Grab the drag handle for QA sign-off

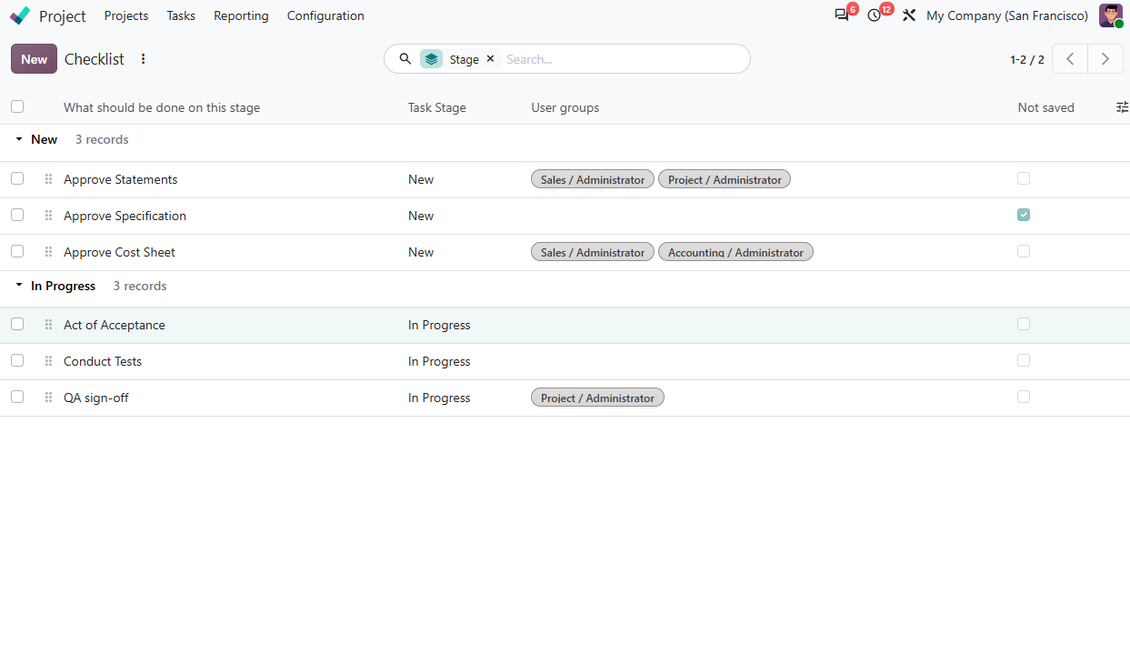[48, 397]
